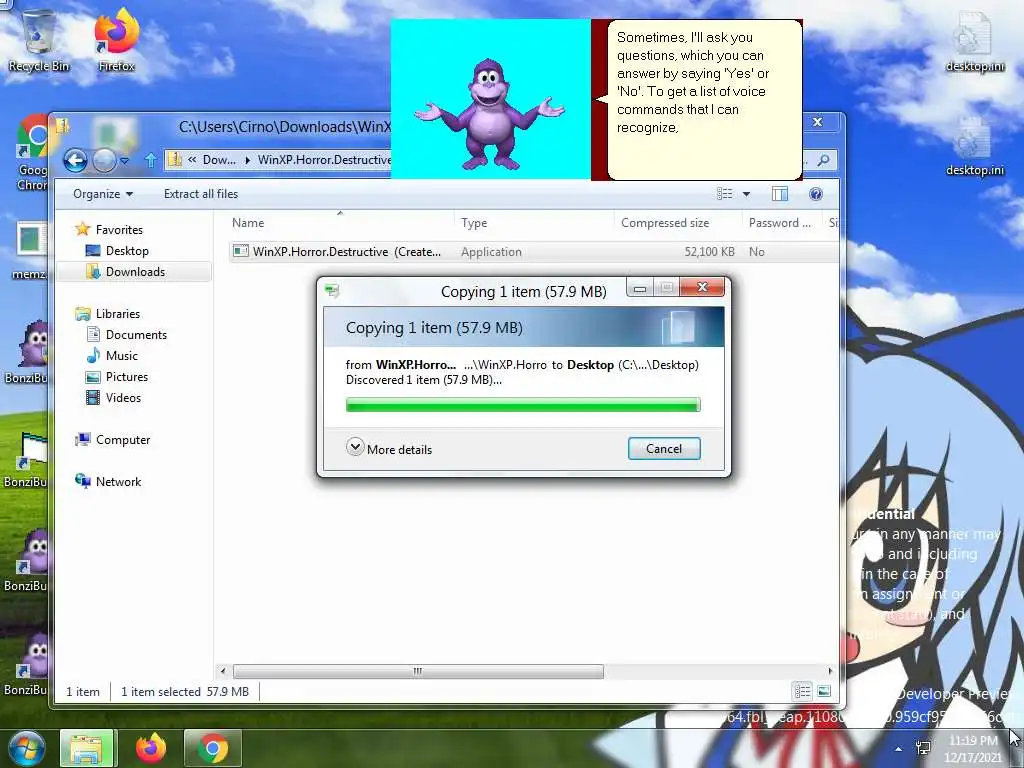Open the memz desktop icon
The width and height of the screenshot is (1024, 768).
[30, 249]
